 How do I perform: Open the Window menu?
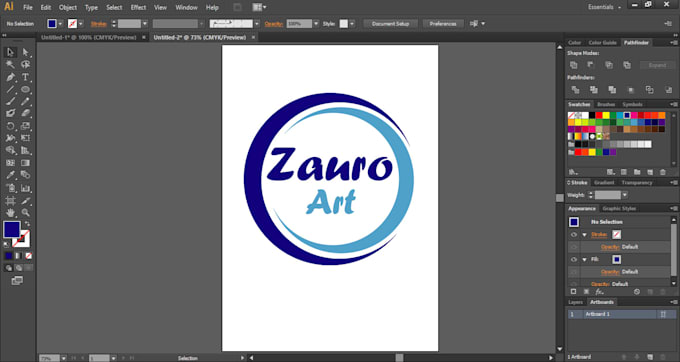(x=185, y=7)
